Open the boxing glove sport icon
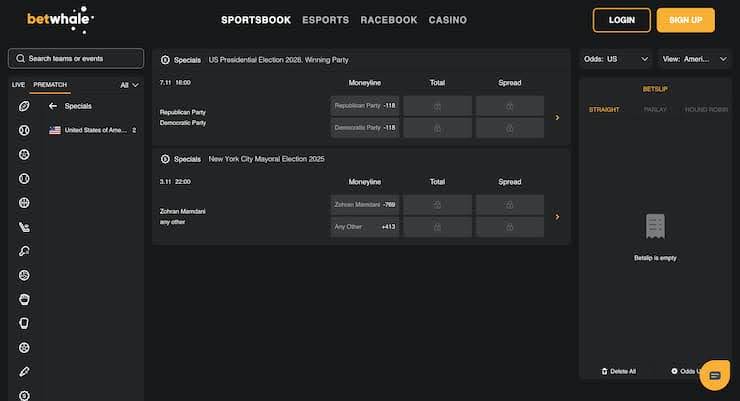Viewport: 740px width, 401px height. point(24,323)
